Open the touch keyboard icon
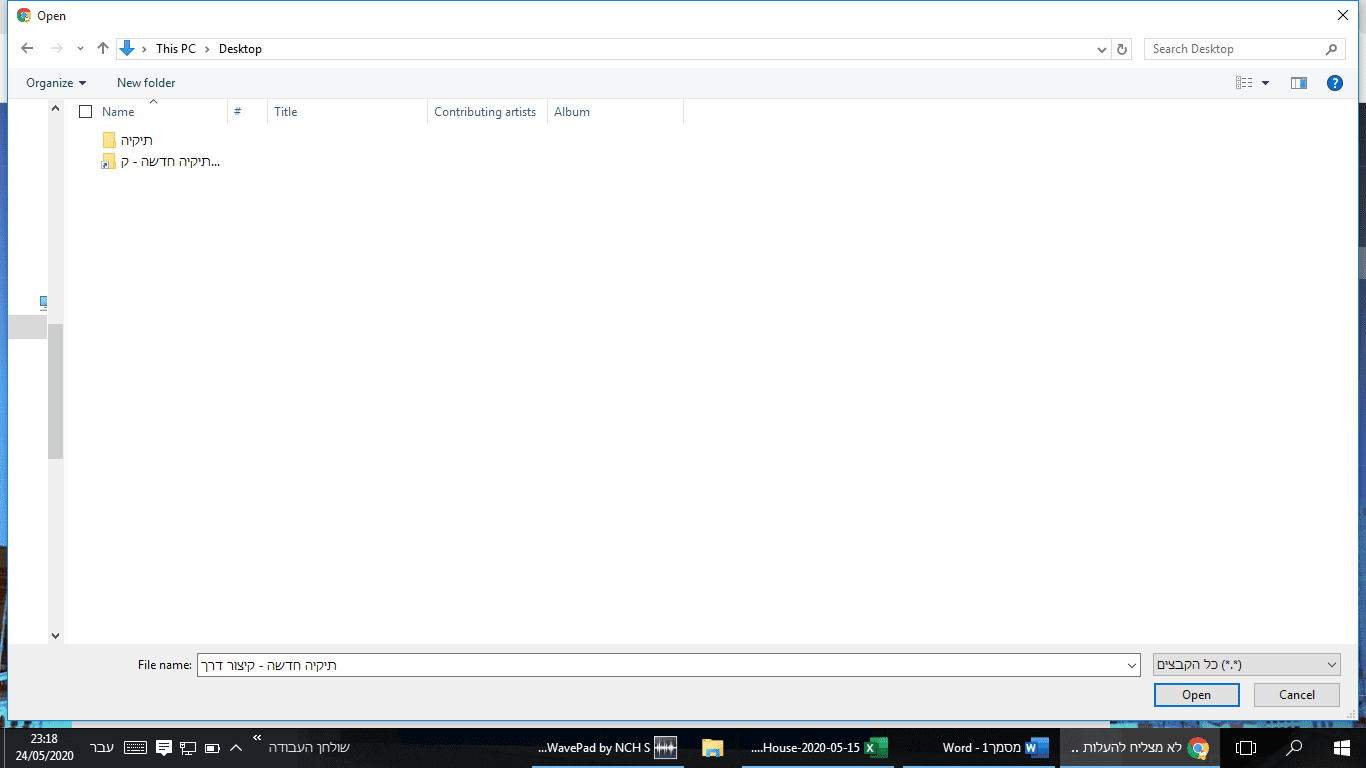The image size is (1366, 768). click(135, 747)
